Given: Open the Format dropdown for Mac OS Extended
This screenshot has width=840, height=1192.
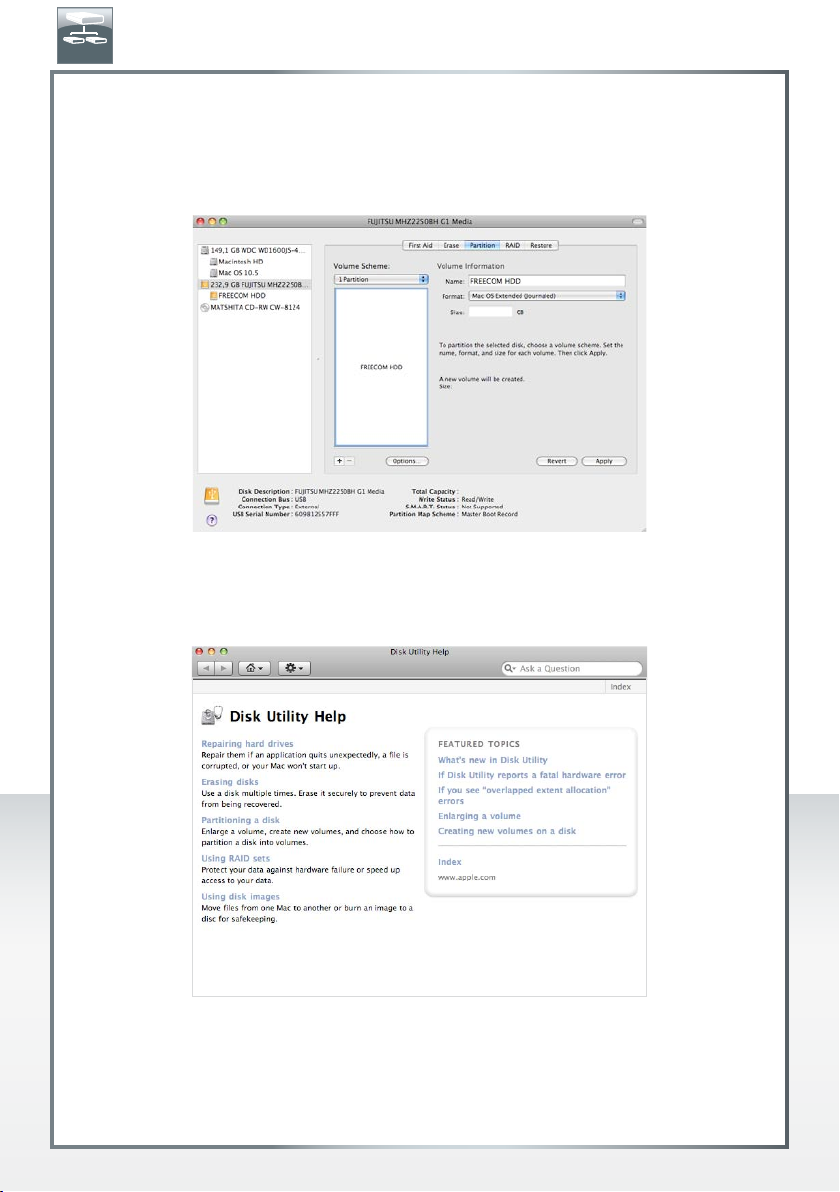Looking at the screenshot, I should point(547,296).
